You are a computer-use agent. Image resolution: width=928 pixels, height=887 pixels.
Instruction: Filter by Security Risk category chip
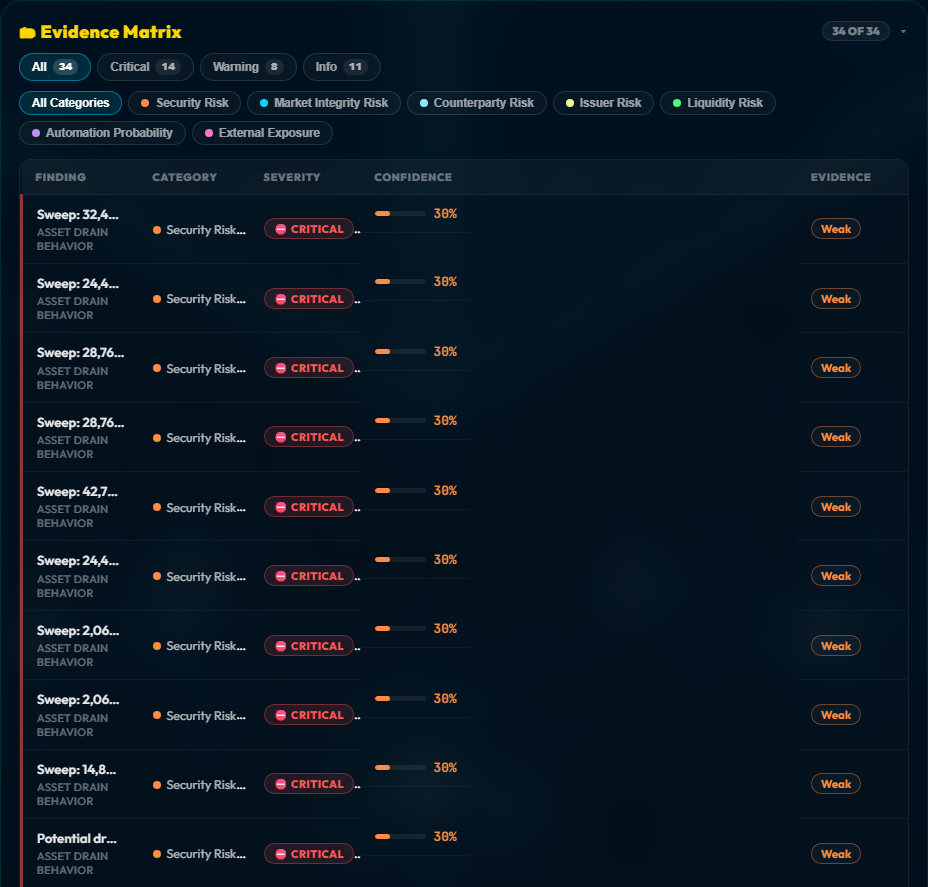click(x=185, y=103)
